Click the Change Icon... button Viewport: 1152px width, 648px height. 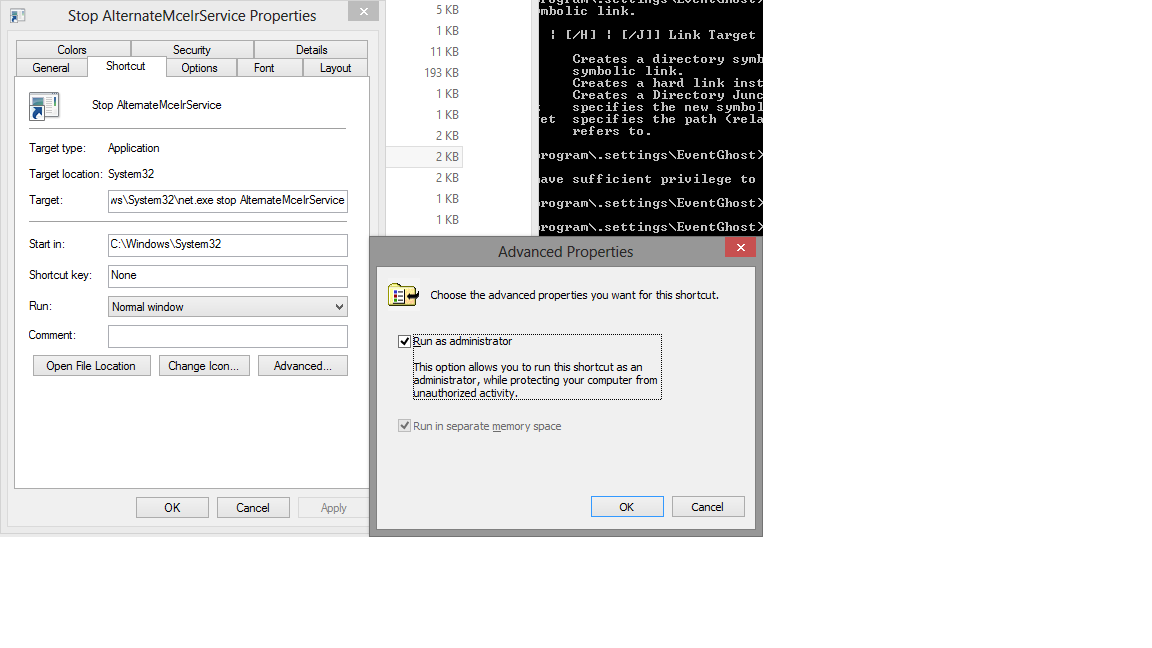[204, 366]
